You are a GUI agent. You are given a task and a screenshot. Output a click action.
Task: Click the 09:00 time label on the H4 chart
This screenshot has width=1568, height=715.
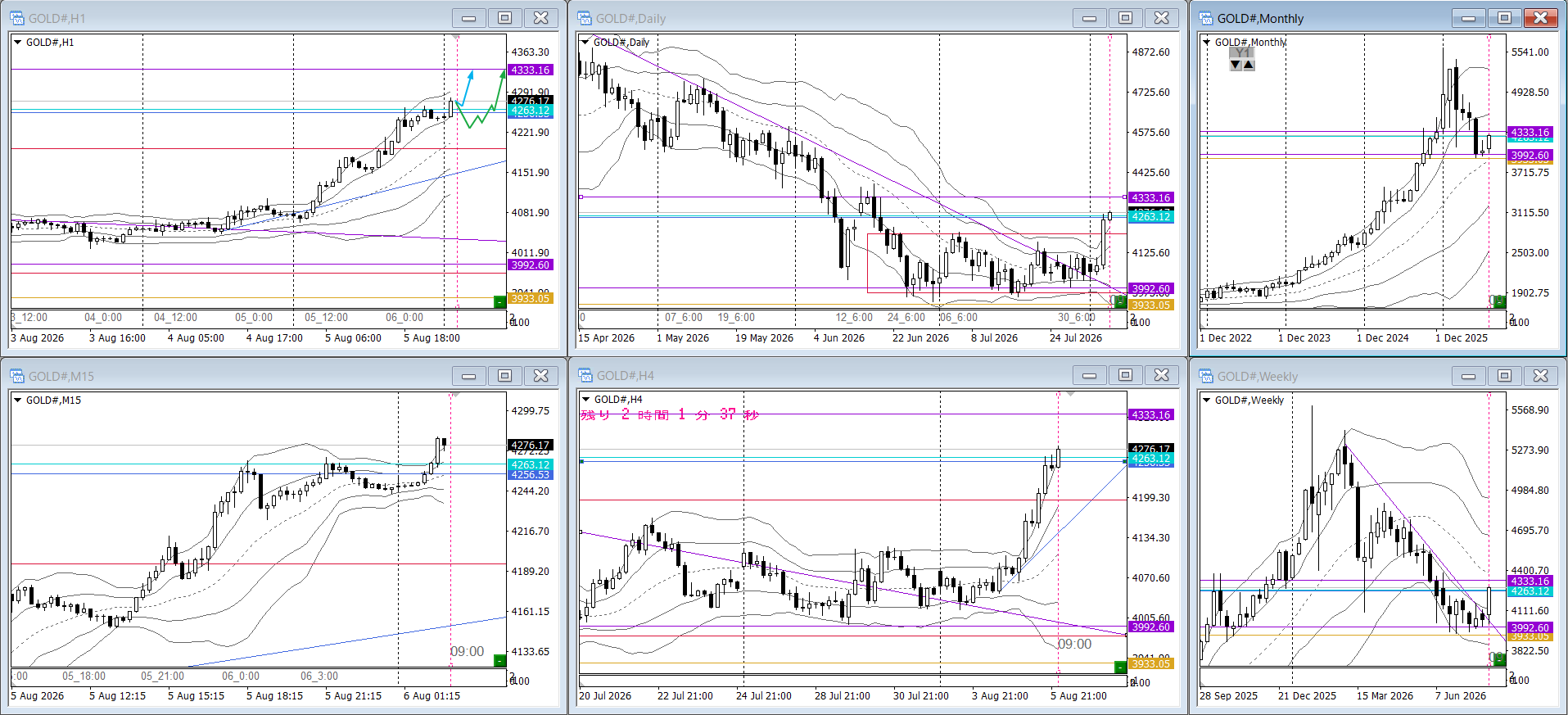click(x=1074, y=644)
